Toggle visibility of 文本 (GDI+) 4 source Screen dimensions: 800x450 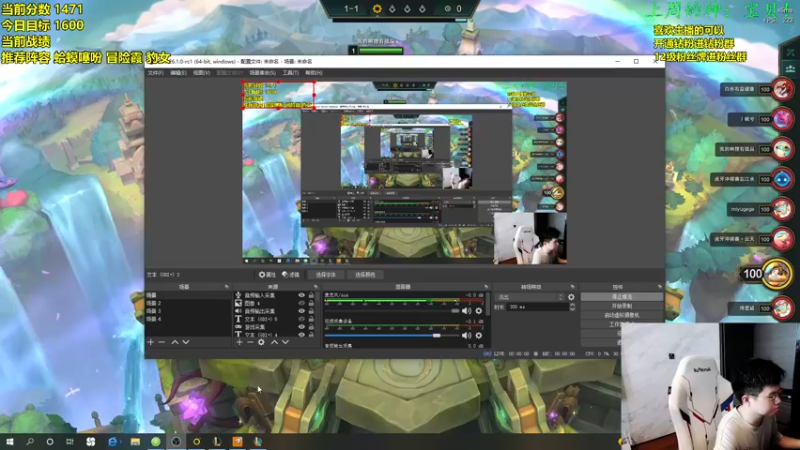302,335
